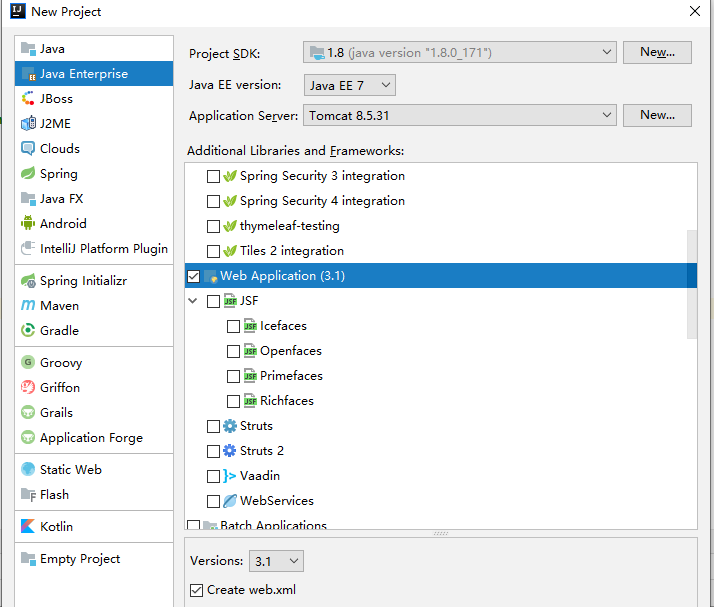Viewport: 714px width, 607px height.
Task: Click the Gradle icon
Action: coord(28,330)
